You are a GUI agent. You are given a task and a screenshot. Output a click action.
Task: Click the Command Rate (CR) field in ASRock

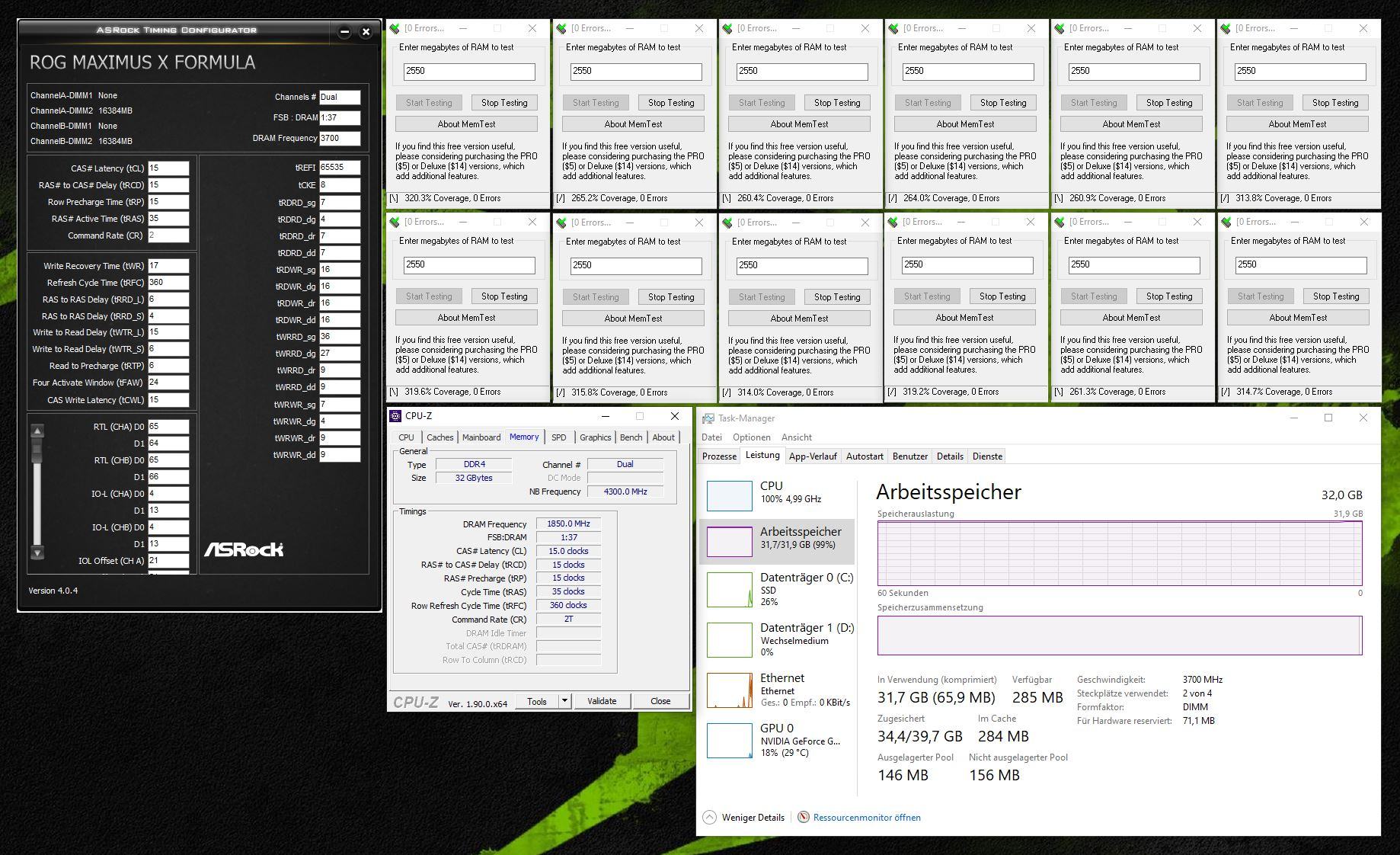pyautogui.click(x=168, y=235)
